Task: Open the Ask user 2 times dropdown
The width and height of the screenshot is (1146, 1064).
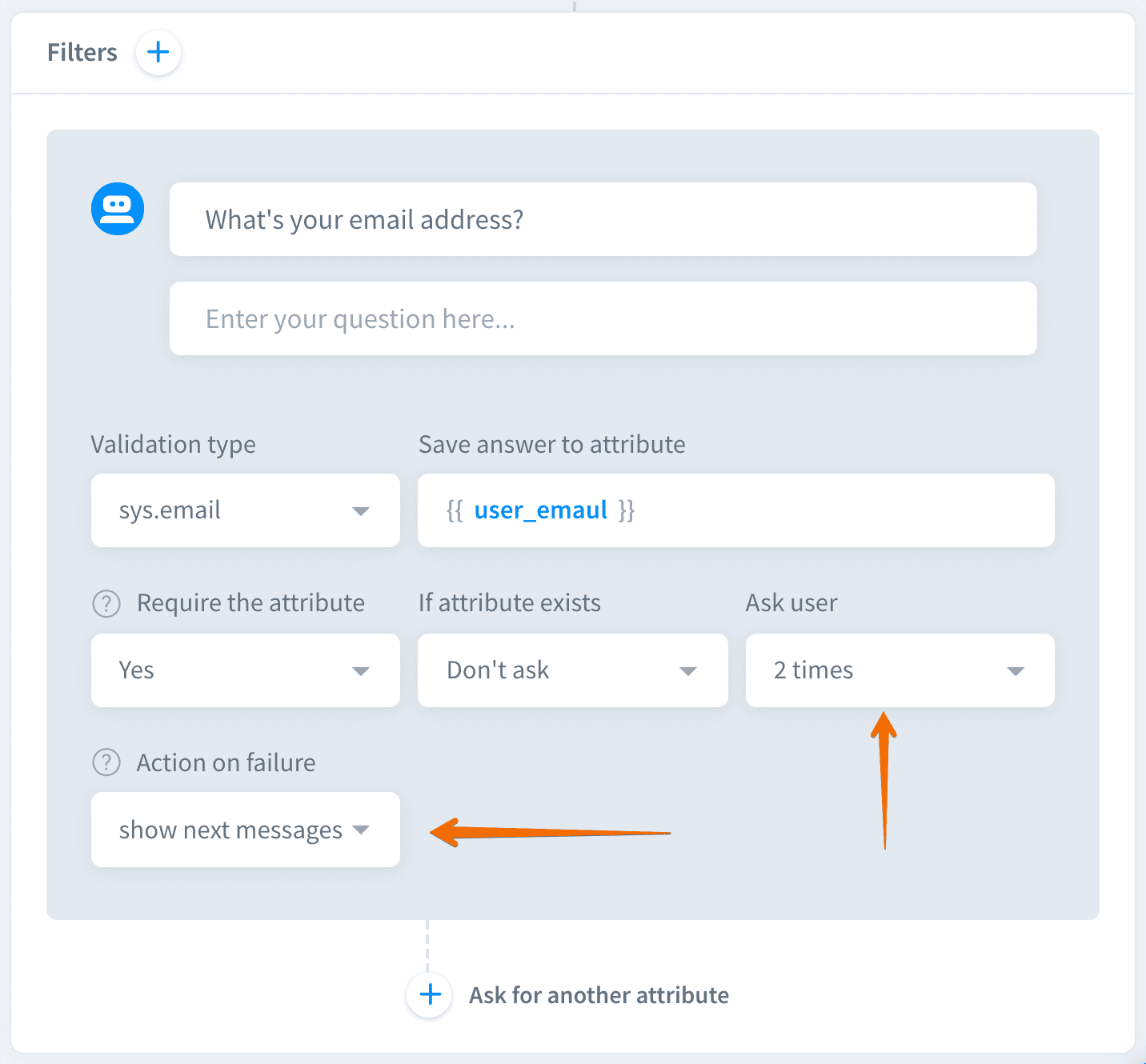Action: [x=900, y=670]
